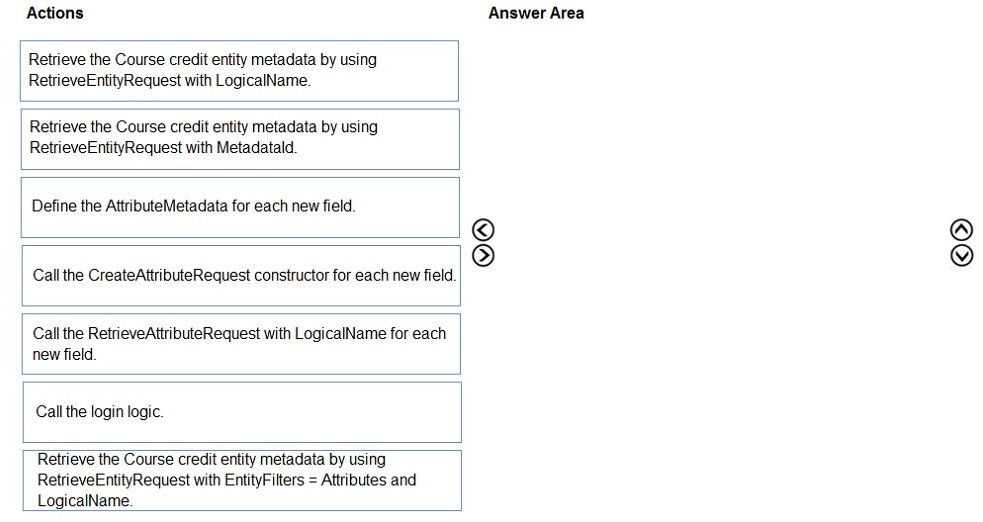
Task: Click the move-right arrow icon
Action: point(483,255)
